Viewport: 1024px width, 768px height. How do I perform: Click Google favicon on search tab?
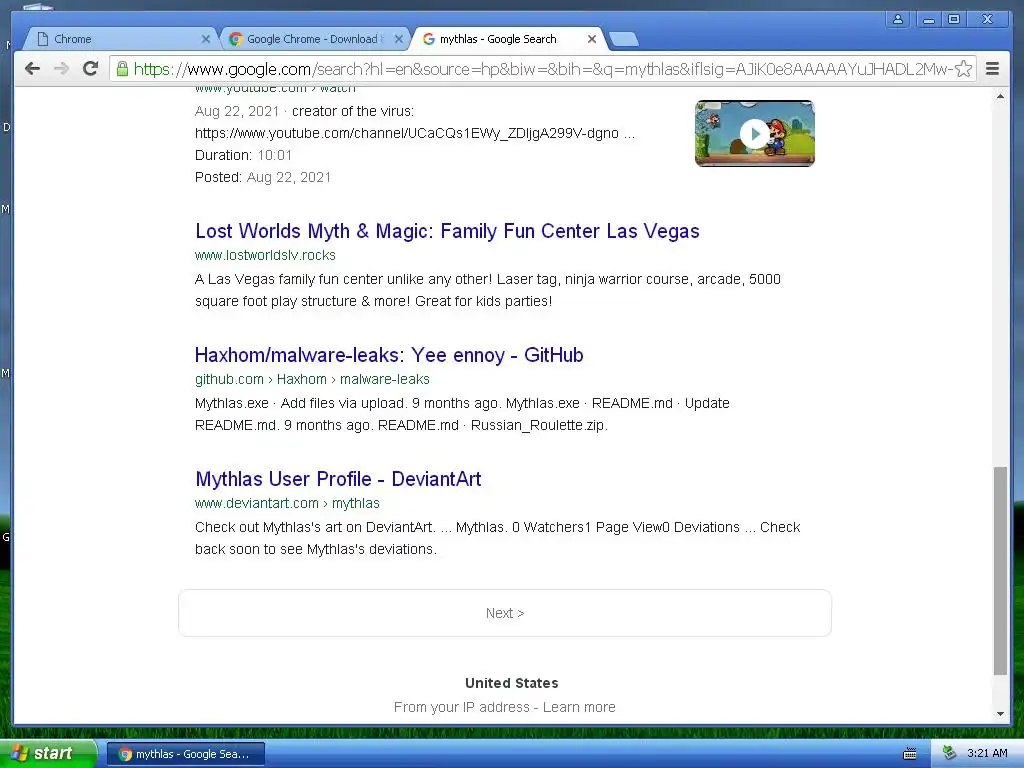pos(428,39)
